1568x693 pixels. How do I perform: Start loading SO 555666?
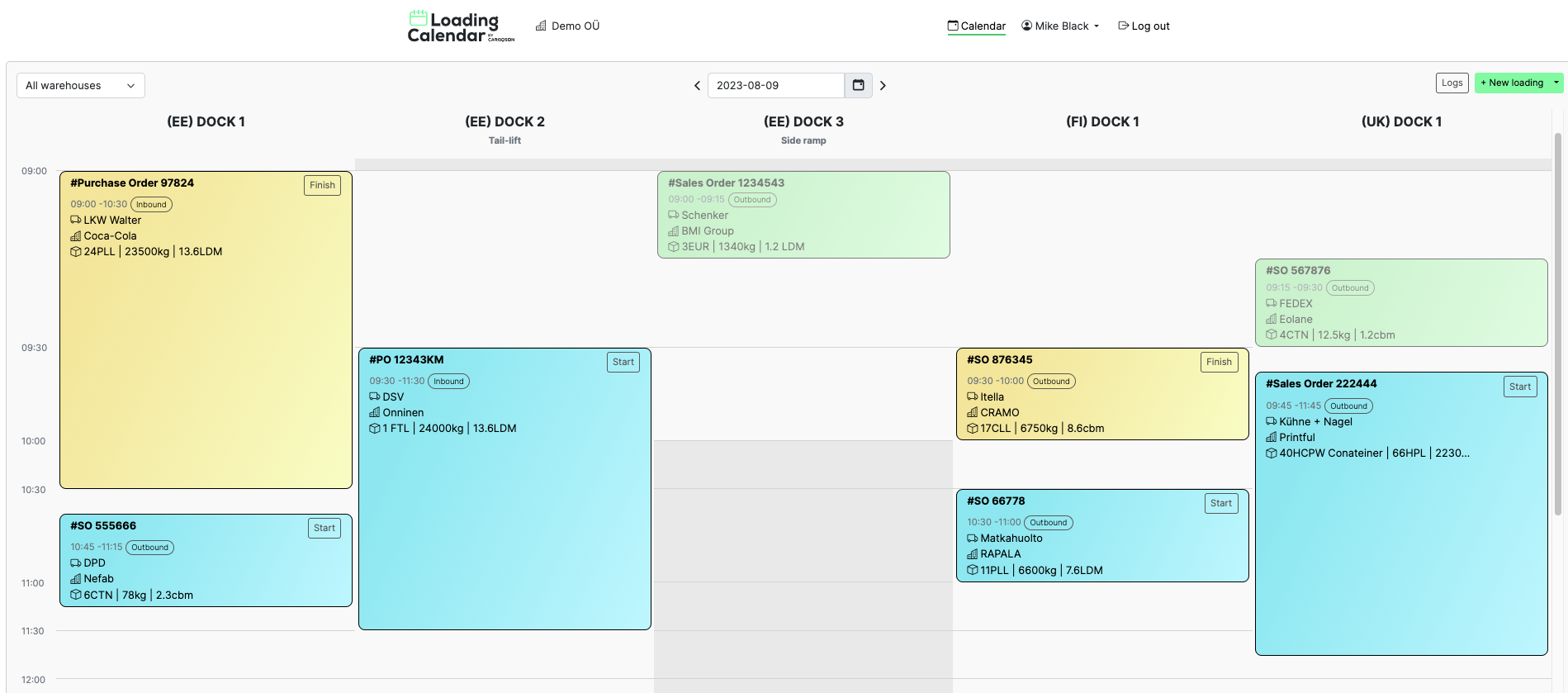click(324, 528)
